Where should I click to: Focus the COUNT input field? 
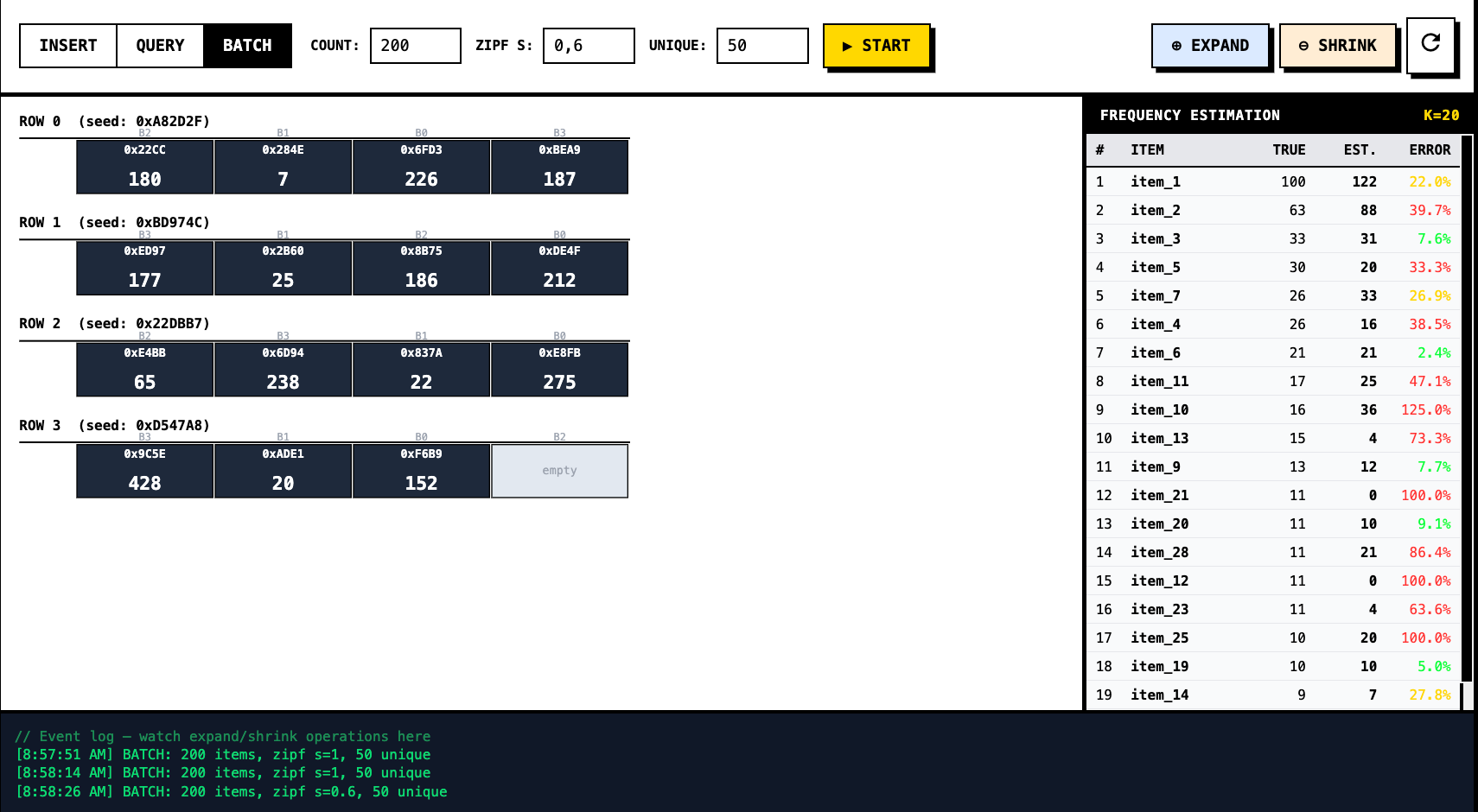point(415,46)
